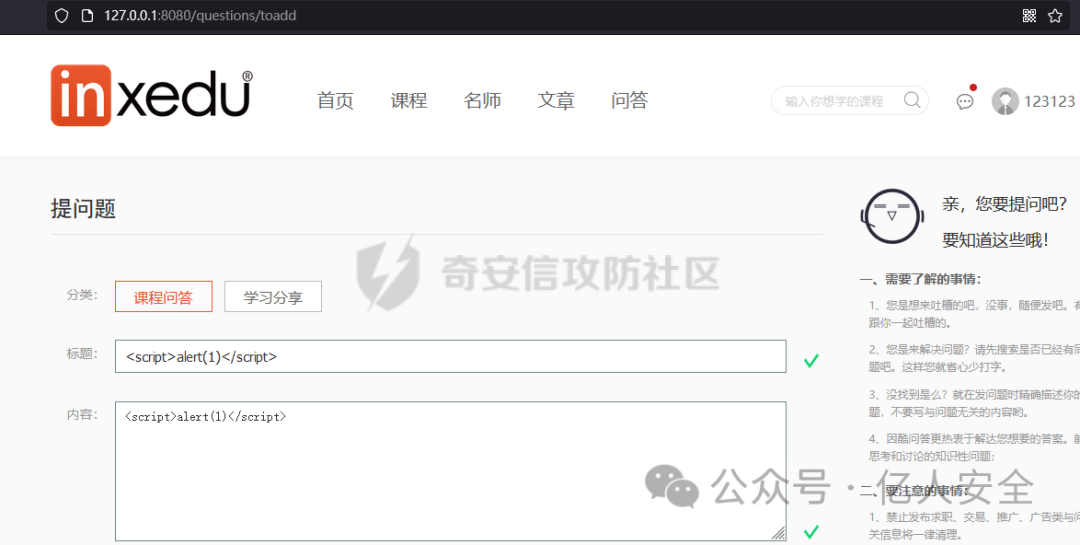Open the 文章 navigation item
1080x545 pixels.
556,101
